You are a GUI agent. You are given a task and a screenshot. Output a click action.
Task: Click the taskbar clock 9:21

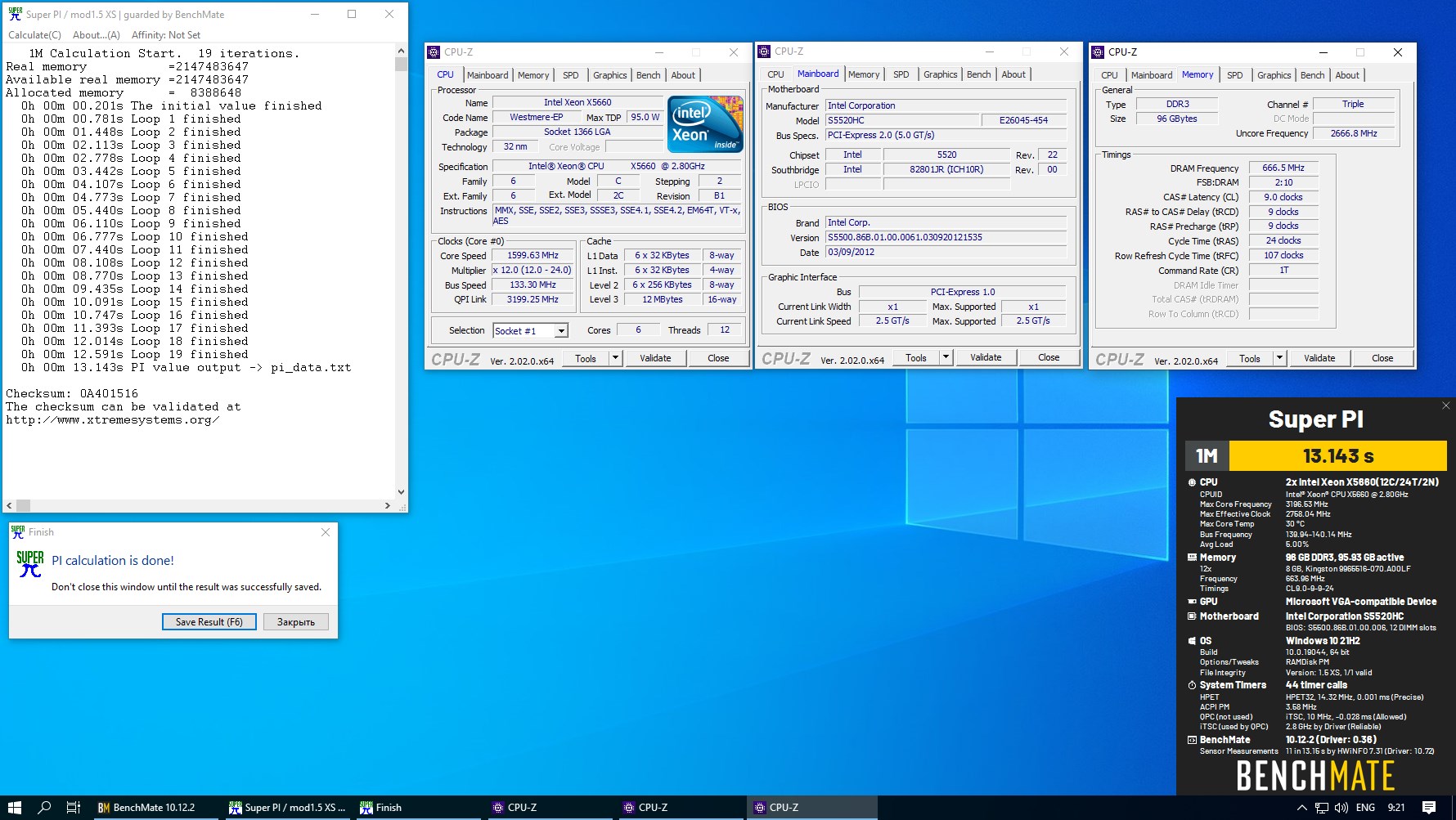pyautogui.click(x=1396, y=808)
